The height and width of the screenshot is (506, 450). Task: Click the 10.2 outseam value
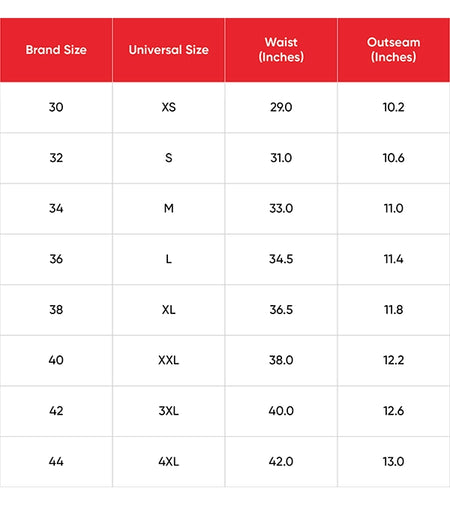click(x=394, y=107)
